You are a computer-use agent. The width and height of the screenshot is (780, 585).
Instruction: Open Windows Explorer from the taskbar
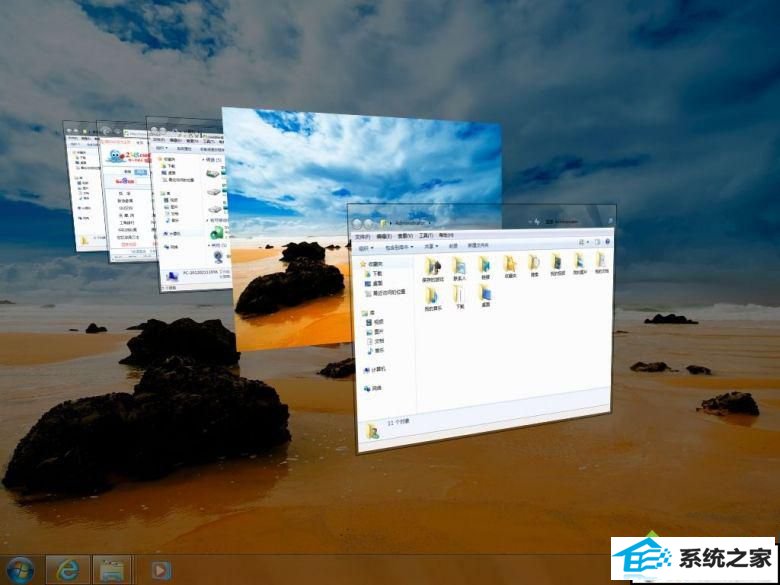coord(112,570)
